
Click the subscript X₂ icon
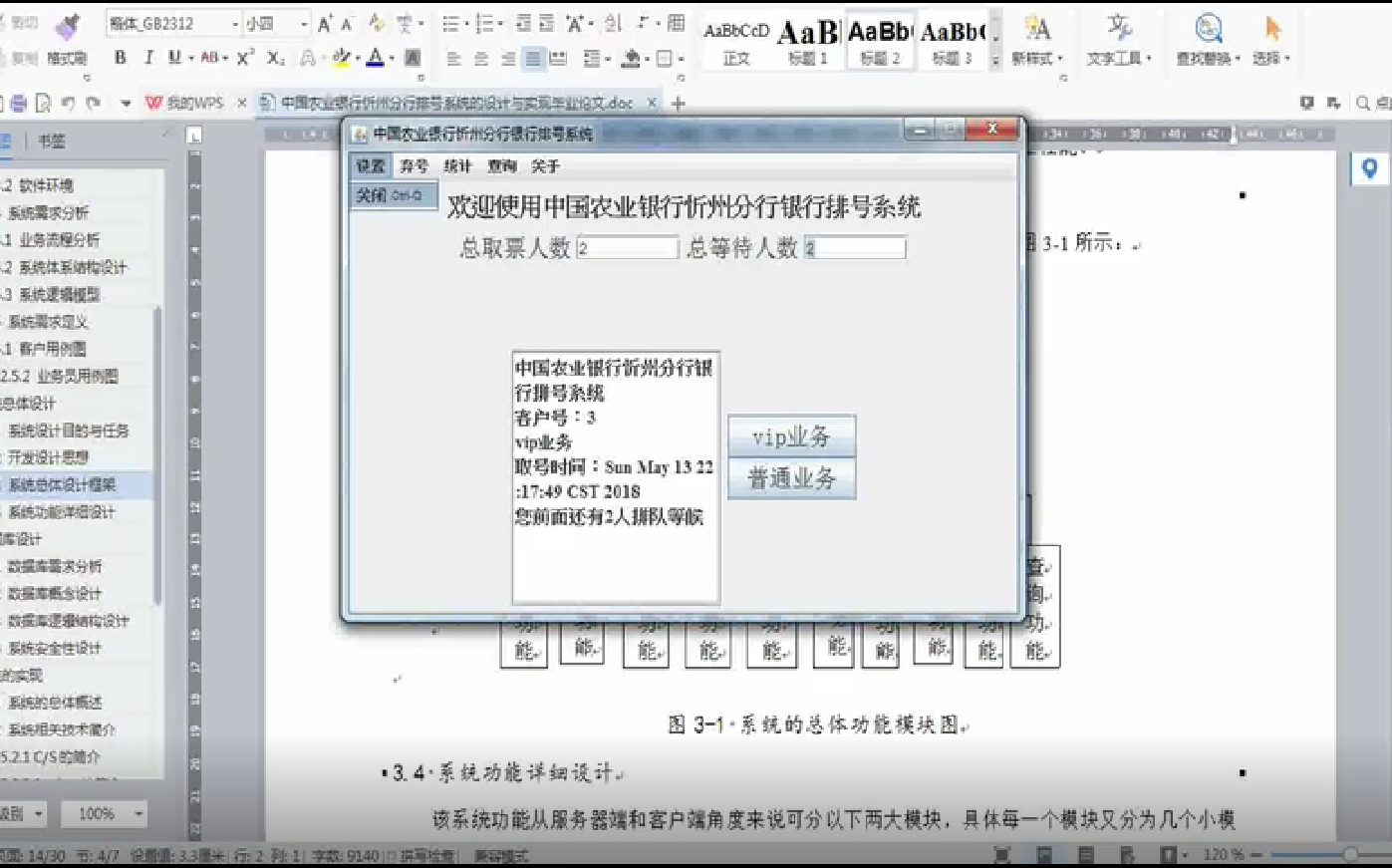[x=276, y=59]
